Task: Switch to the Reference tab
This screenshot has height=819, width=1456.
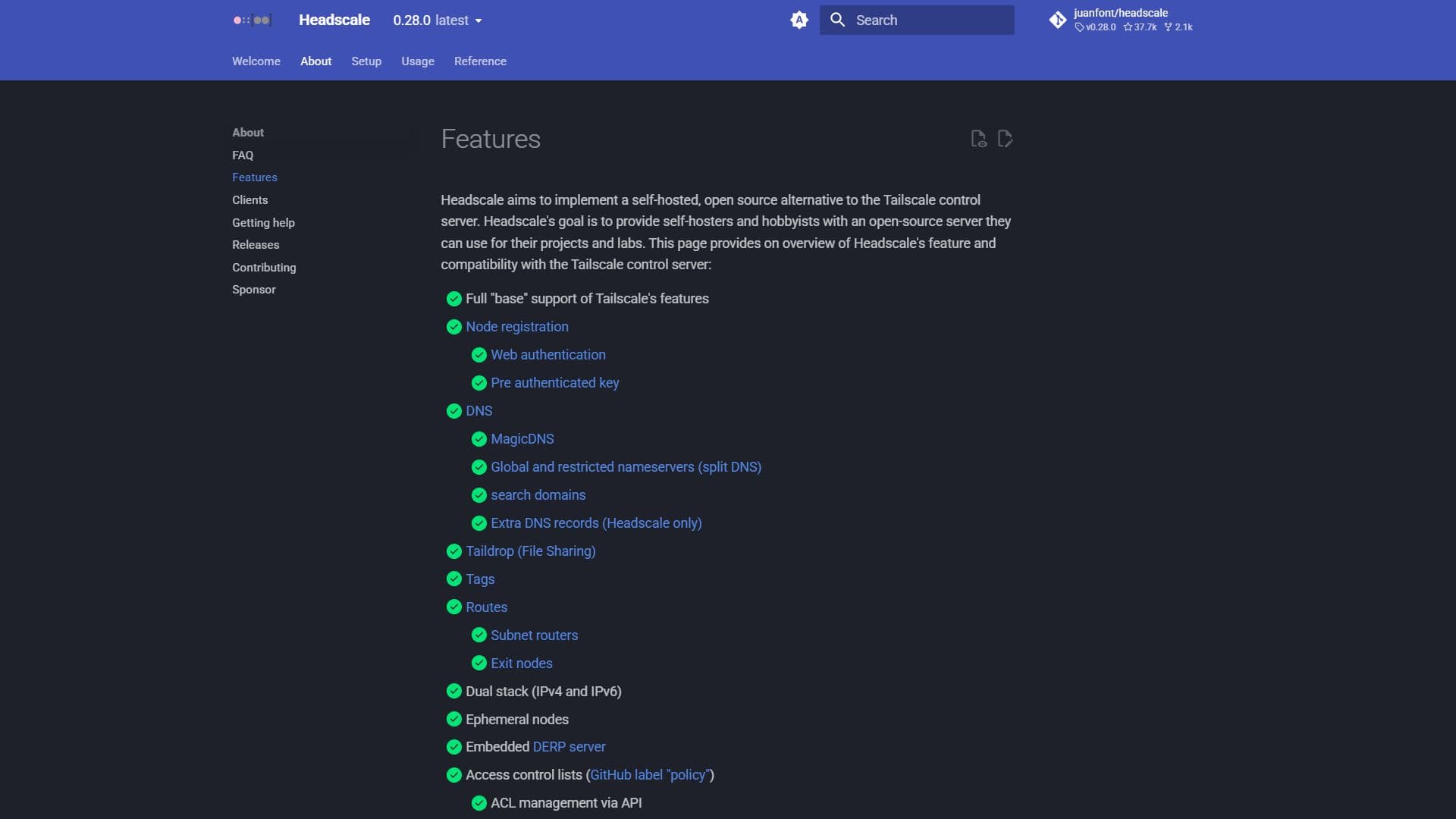Action: click(480, 61)
